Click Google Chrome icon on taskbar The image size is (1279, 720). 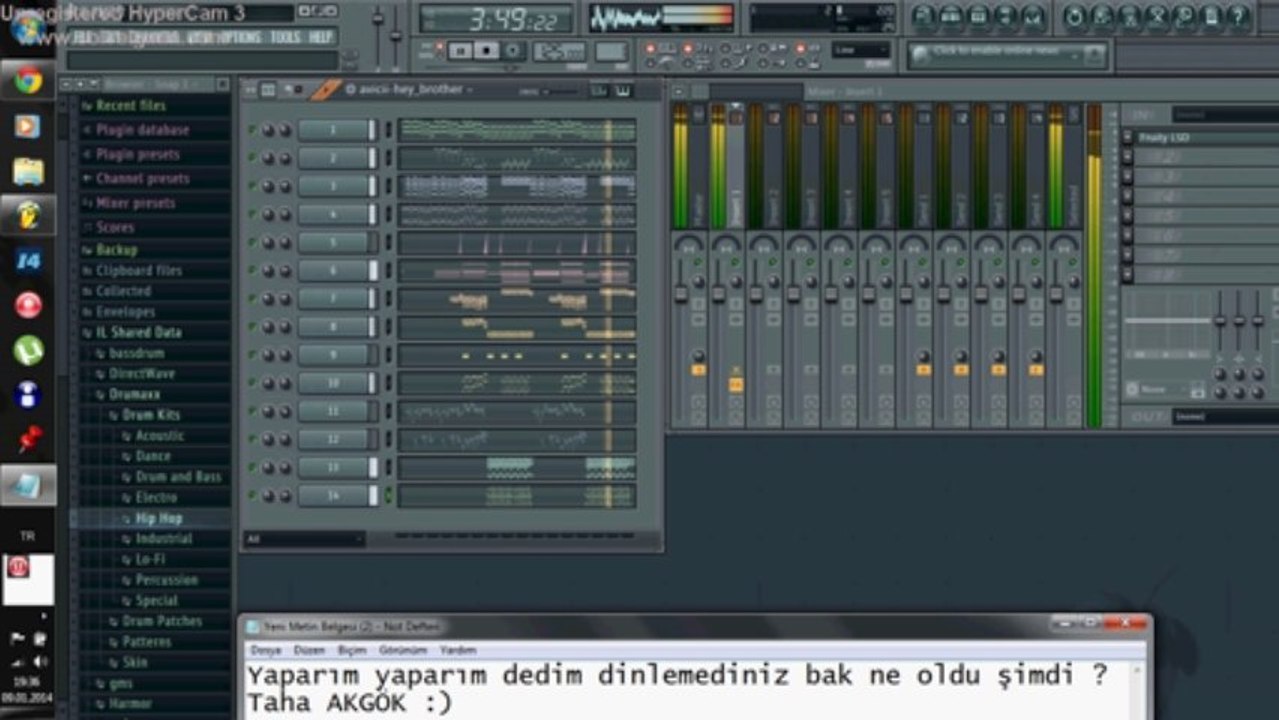(x=28, y=80)
